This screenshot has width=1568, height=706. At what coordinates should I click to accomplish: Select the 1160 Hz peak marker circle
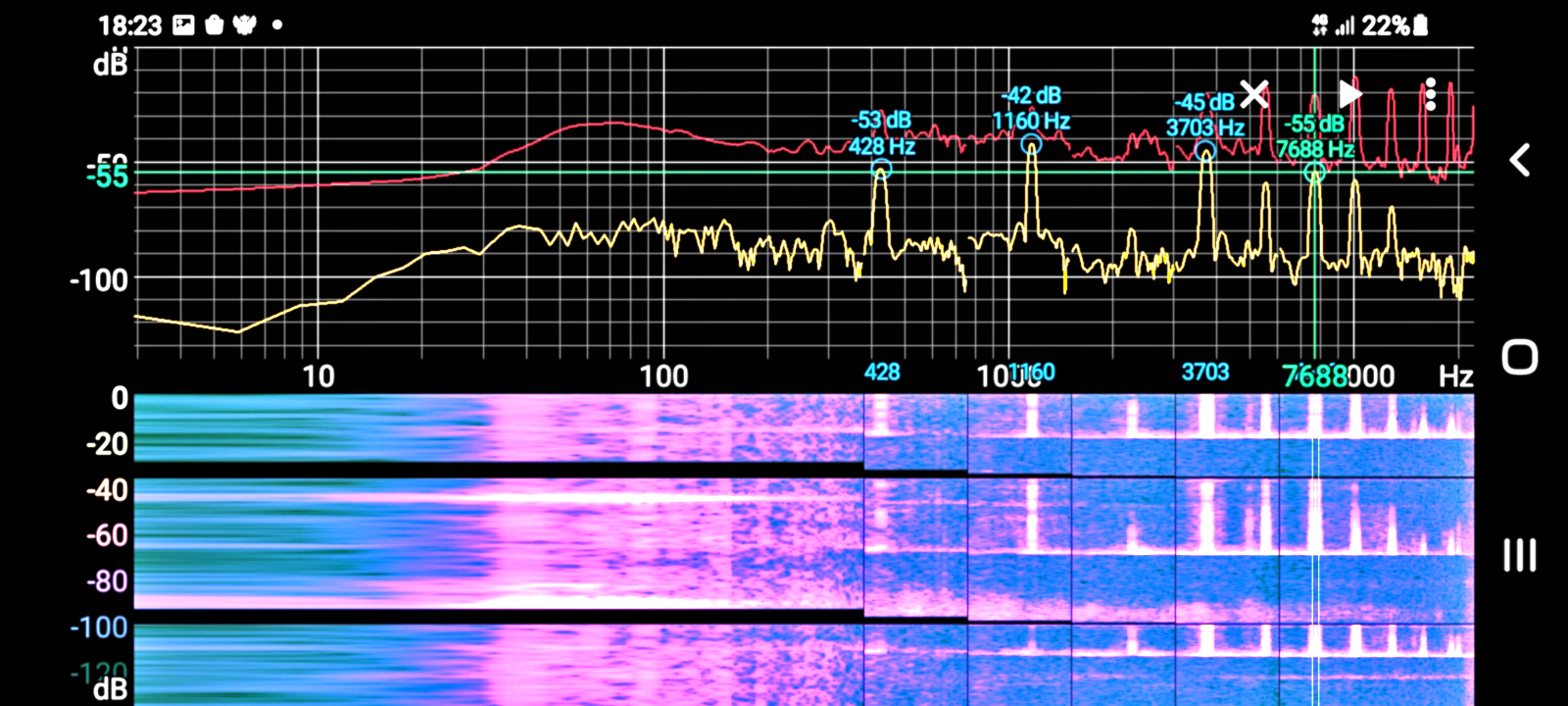pyautogui.click(x=1031, y=145)
